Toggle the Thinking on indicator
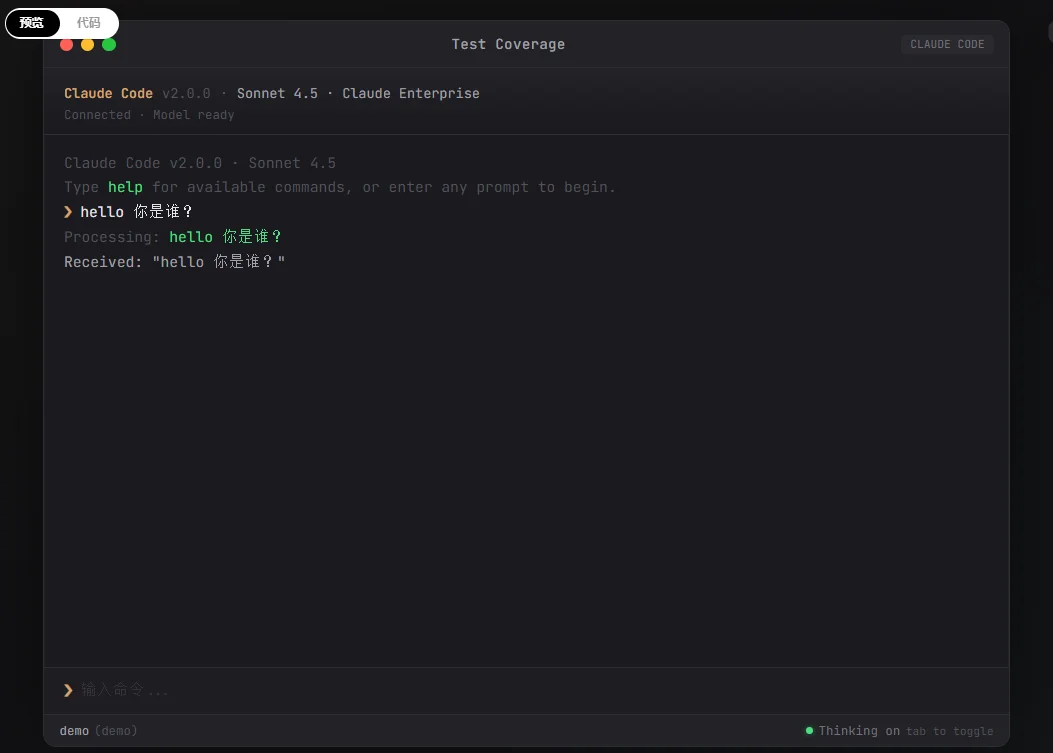 tap(858, 731)
